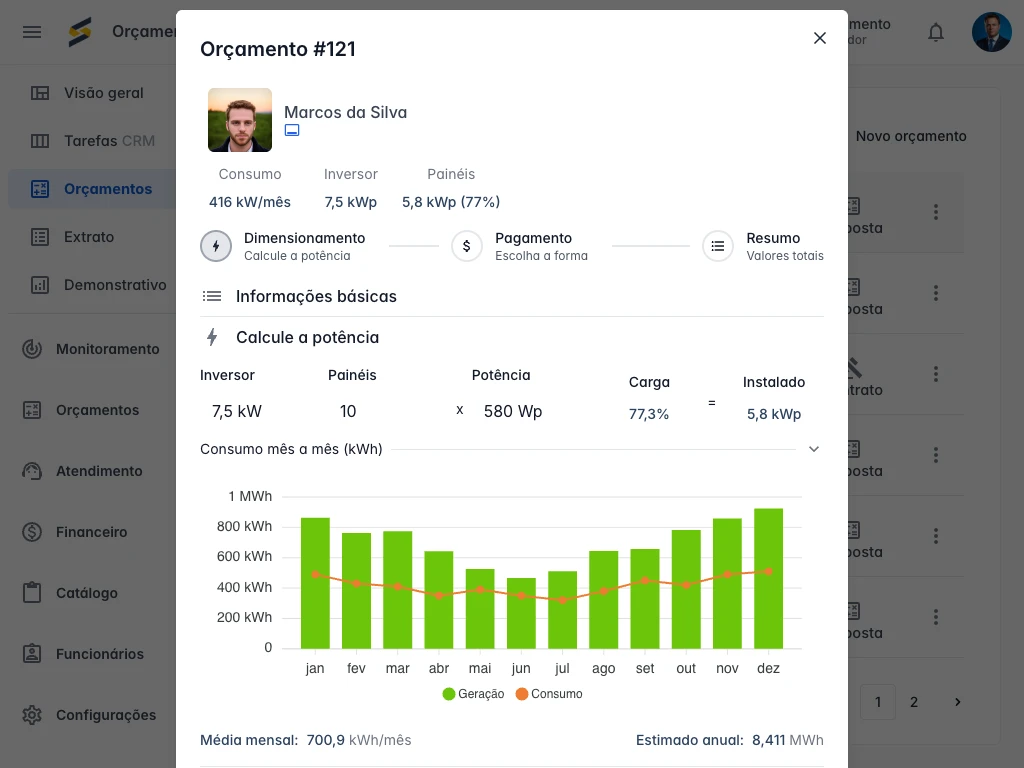This screenshot has height=768, width=1024.
Task: Open the hamburger menu icon
Action: pyautogui.click(x=32, y=32)
